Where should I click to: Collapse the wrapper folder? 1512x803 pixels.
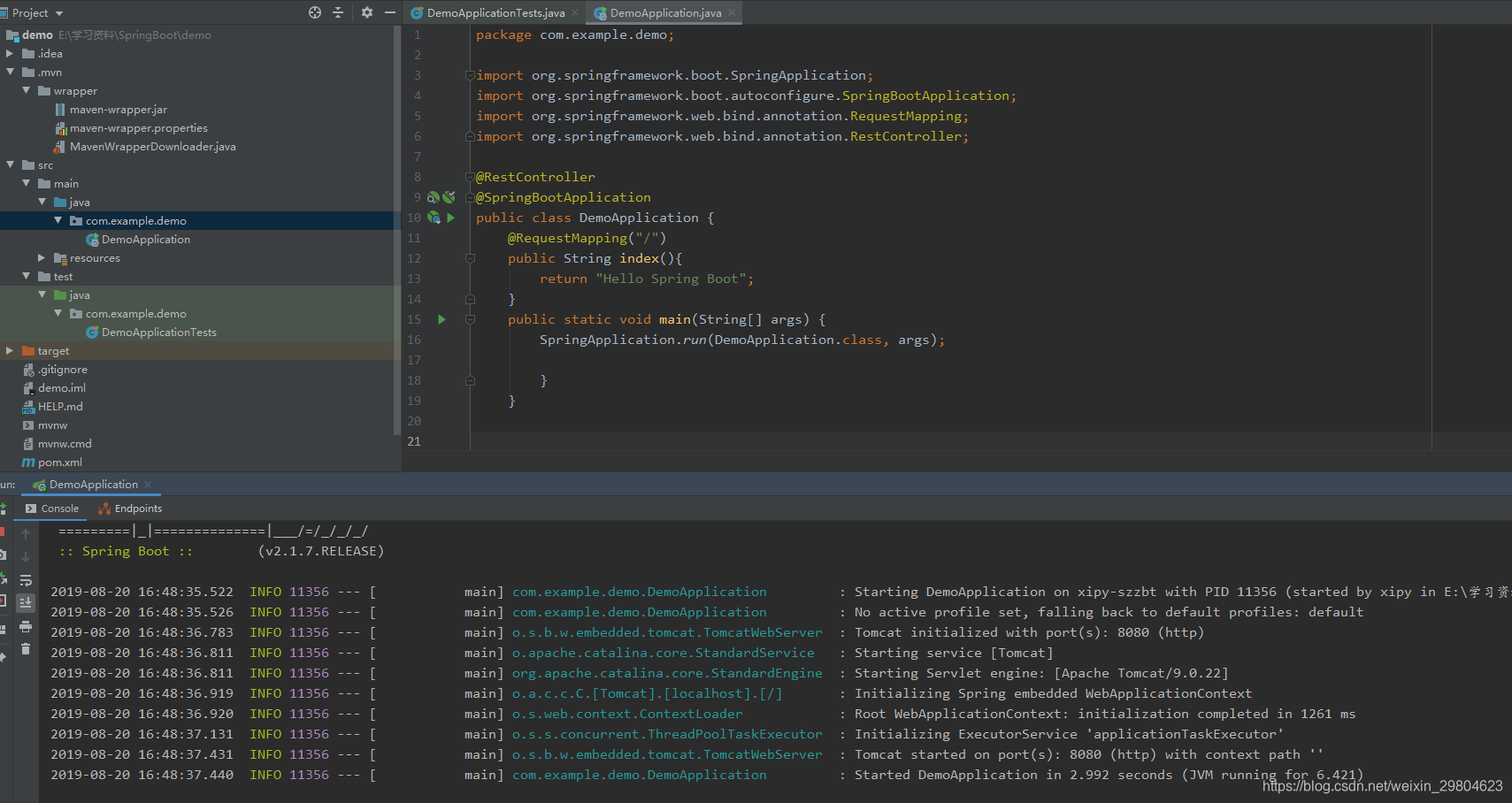coord(26,91)
